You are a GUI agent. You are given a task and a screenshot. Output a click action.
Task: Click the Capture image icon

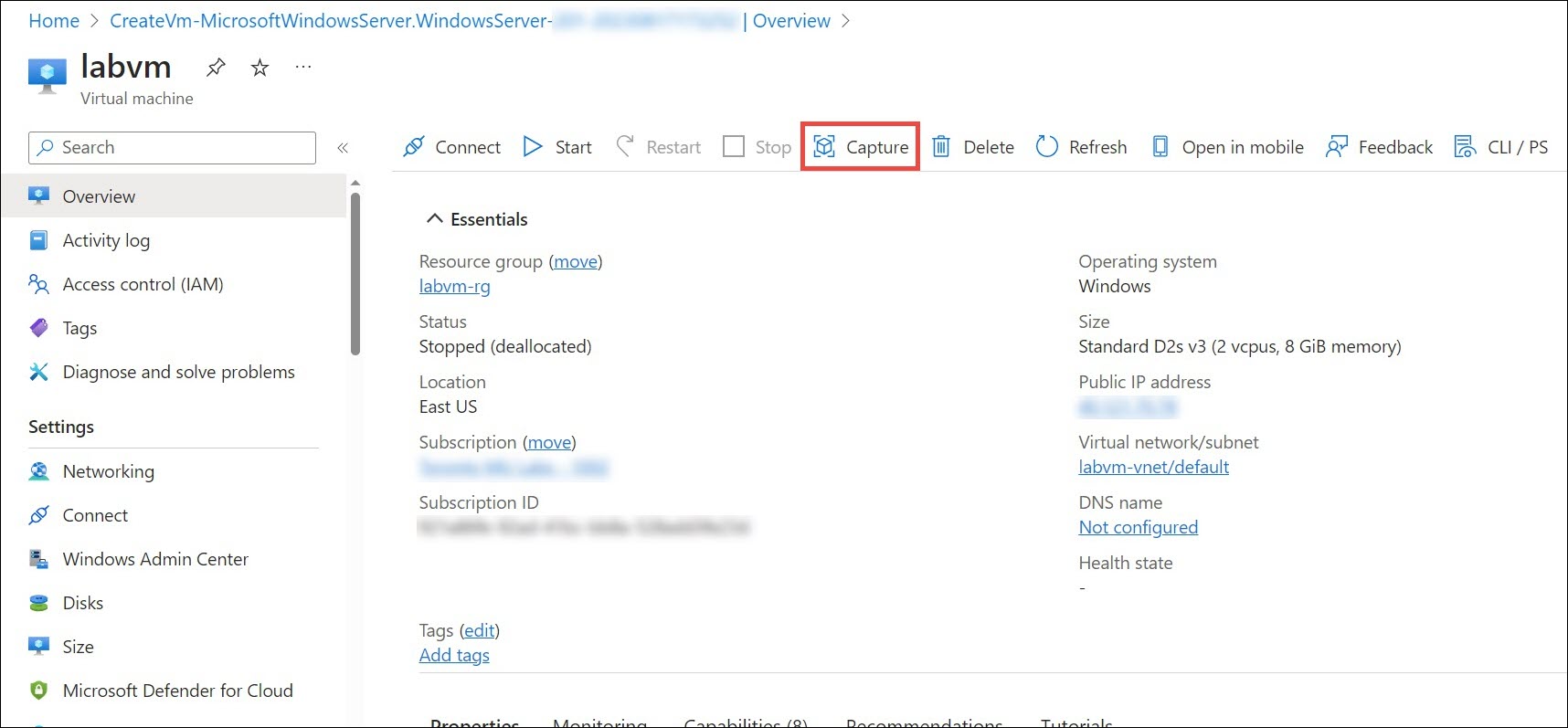point(824,146)
